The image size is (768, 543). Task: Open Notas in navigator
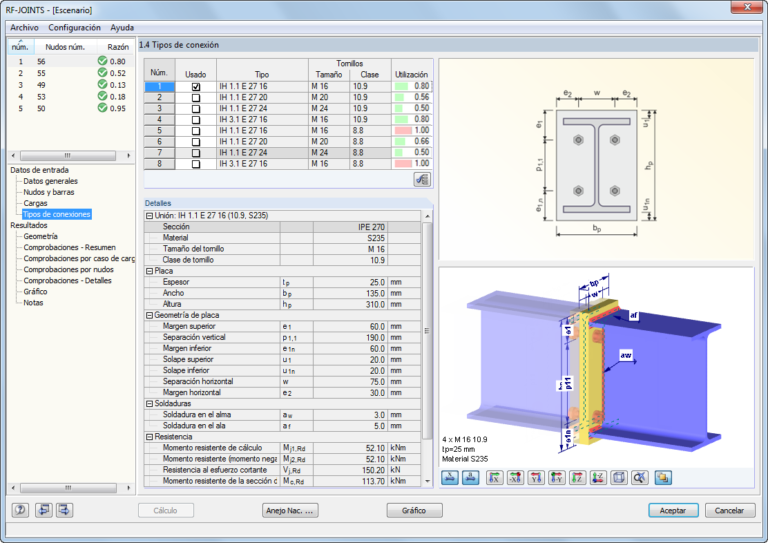point(33,303)
